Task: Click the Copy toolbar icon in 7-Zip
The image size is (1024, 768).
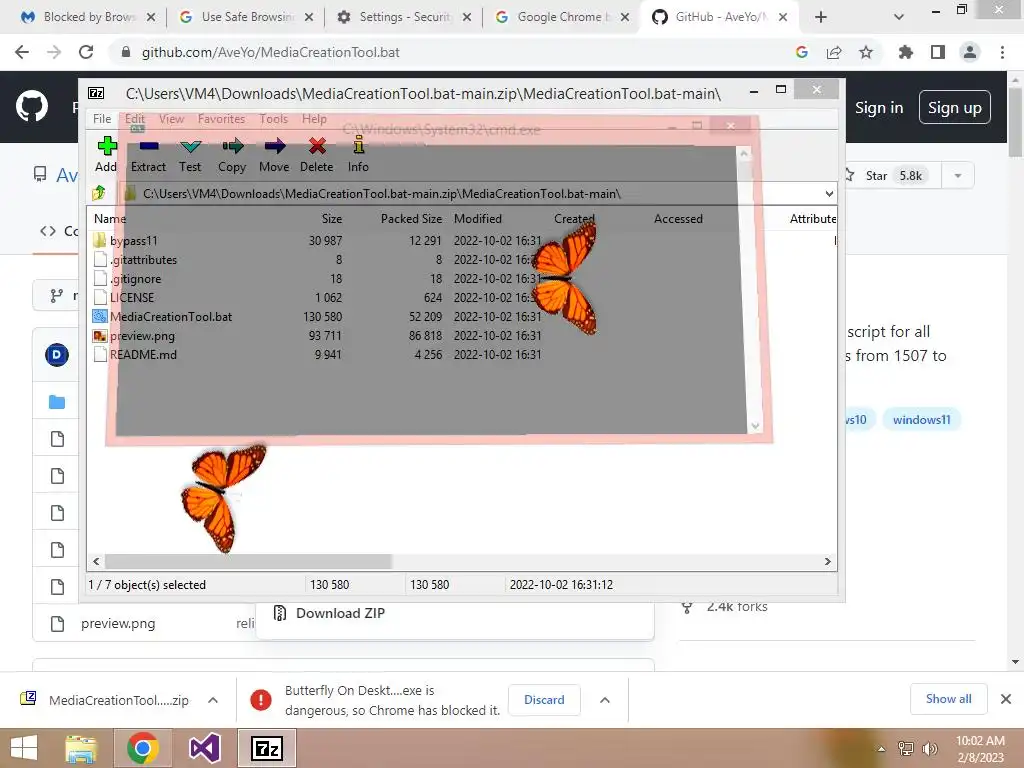Action: (232, 154)
